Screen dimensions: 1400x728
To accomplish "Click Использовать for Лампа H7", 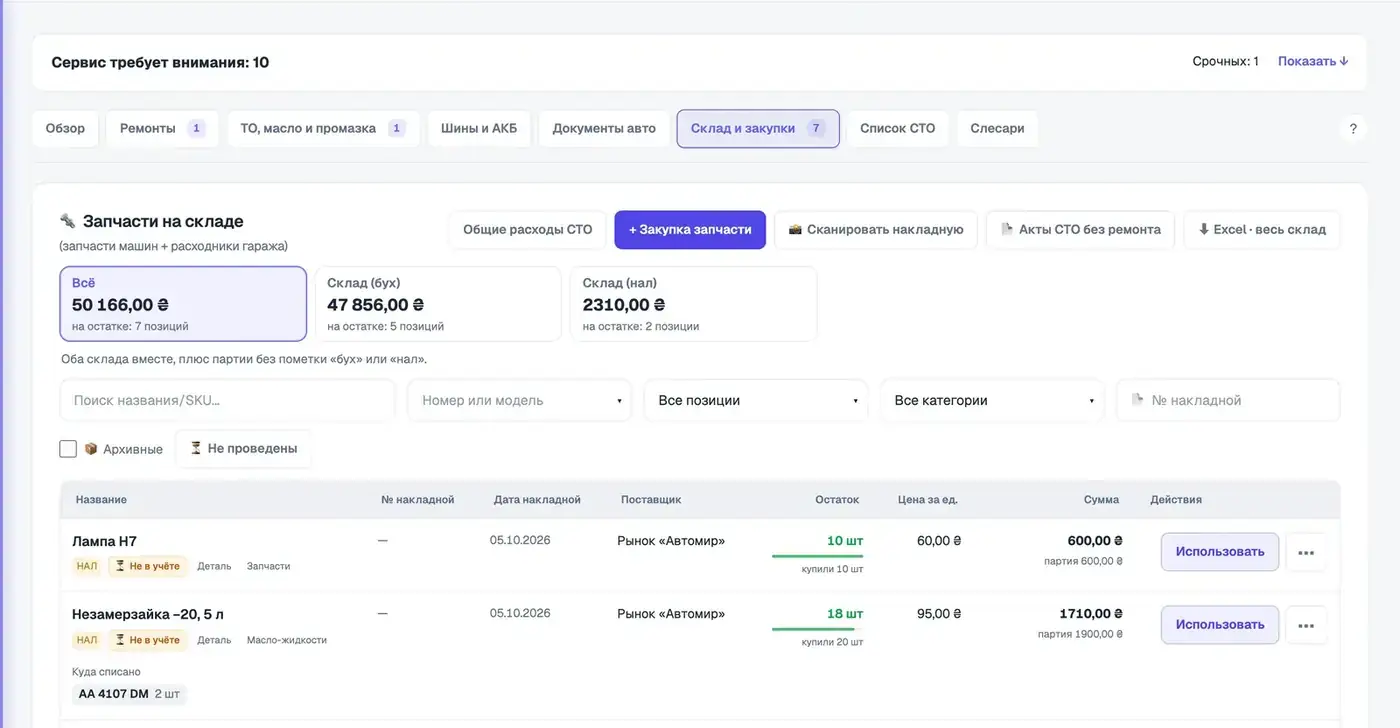I will [1220, 552].
